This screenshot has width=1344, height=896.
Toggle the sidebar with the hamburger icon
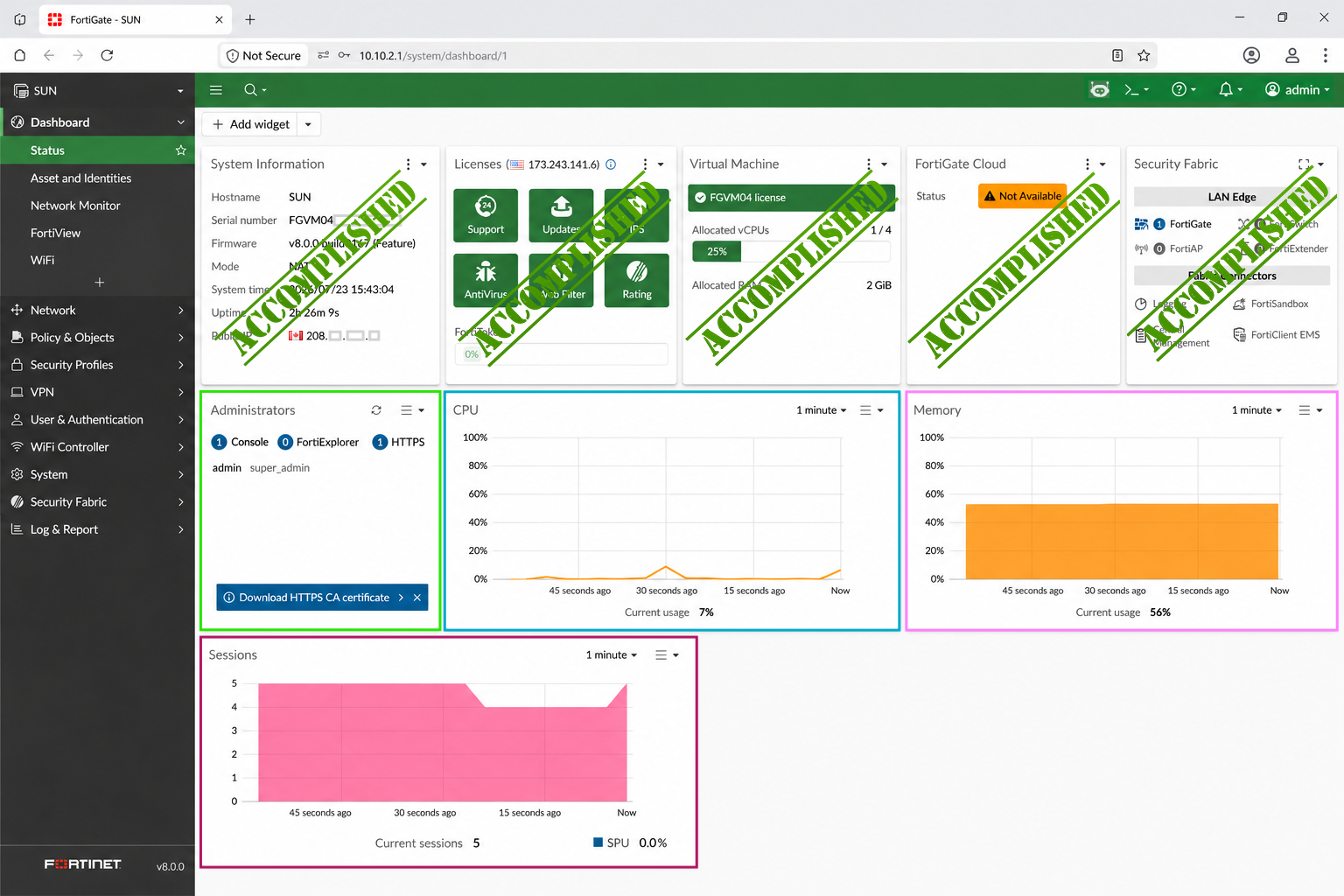(x=216, y=90)
